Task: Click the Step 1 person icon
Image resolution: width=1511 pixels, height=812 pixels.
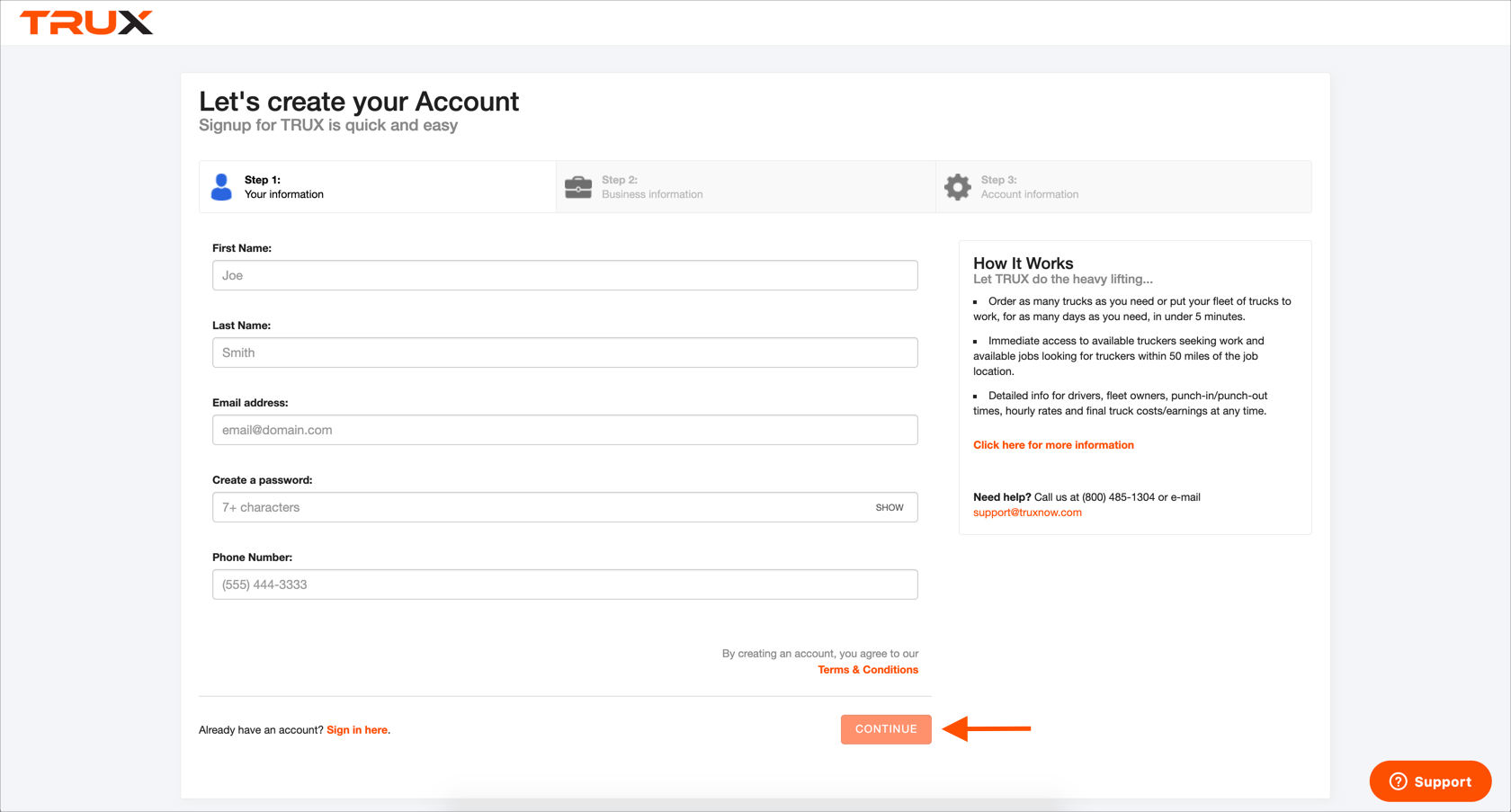Action: pos(221,187)
